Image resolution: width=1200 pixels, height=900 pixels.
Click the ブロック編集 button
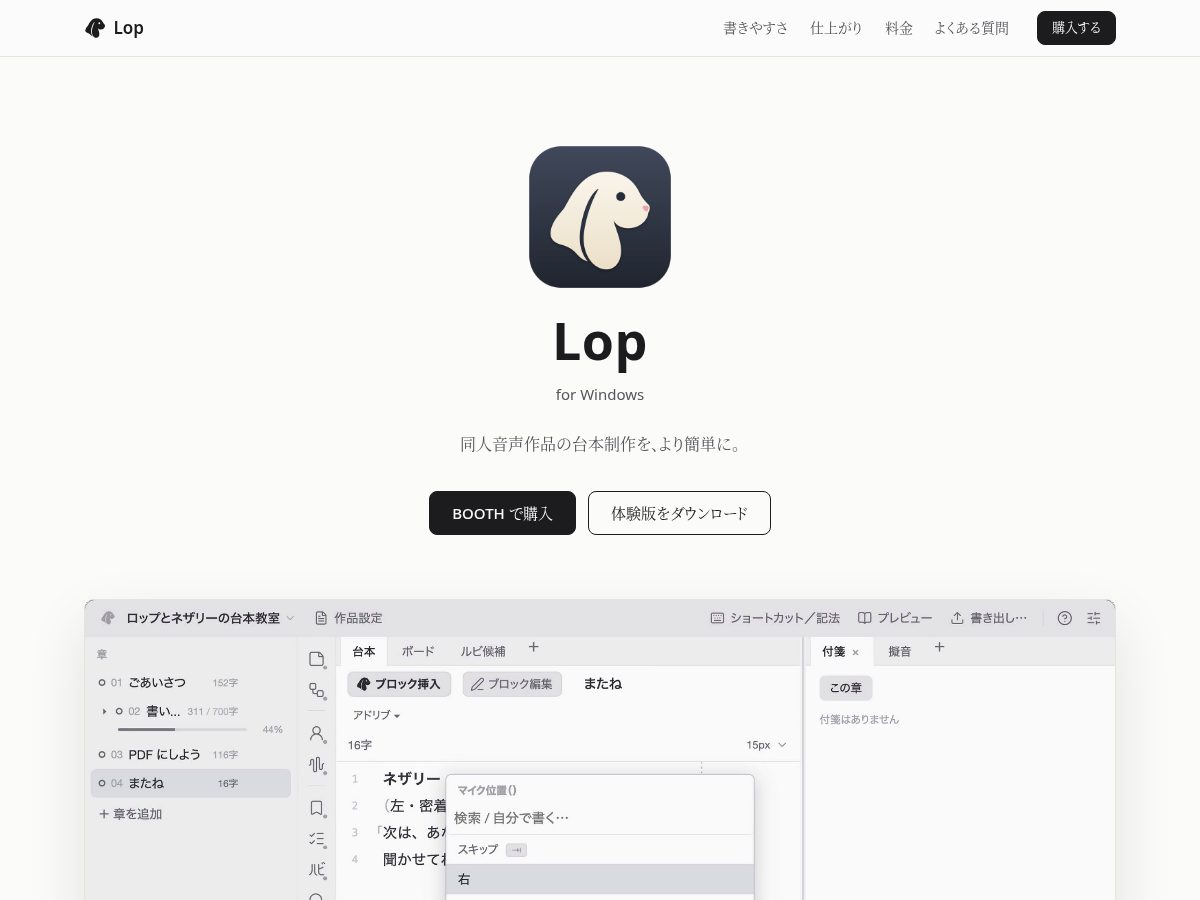[x=512, y=684]
